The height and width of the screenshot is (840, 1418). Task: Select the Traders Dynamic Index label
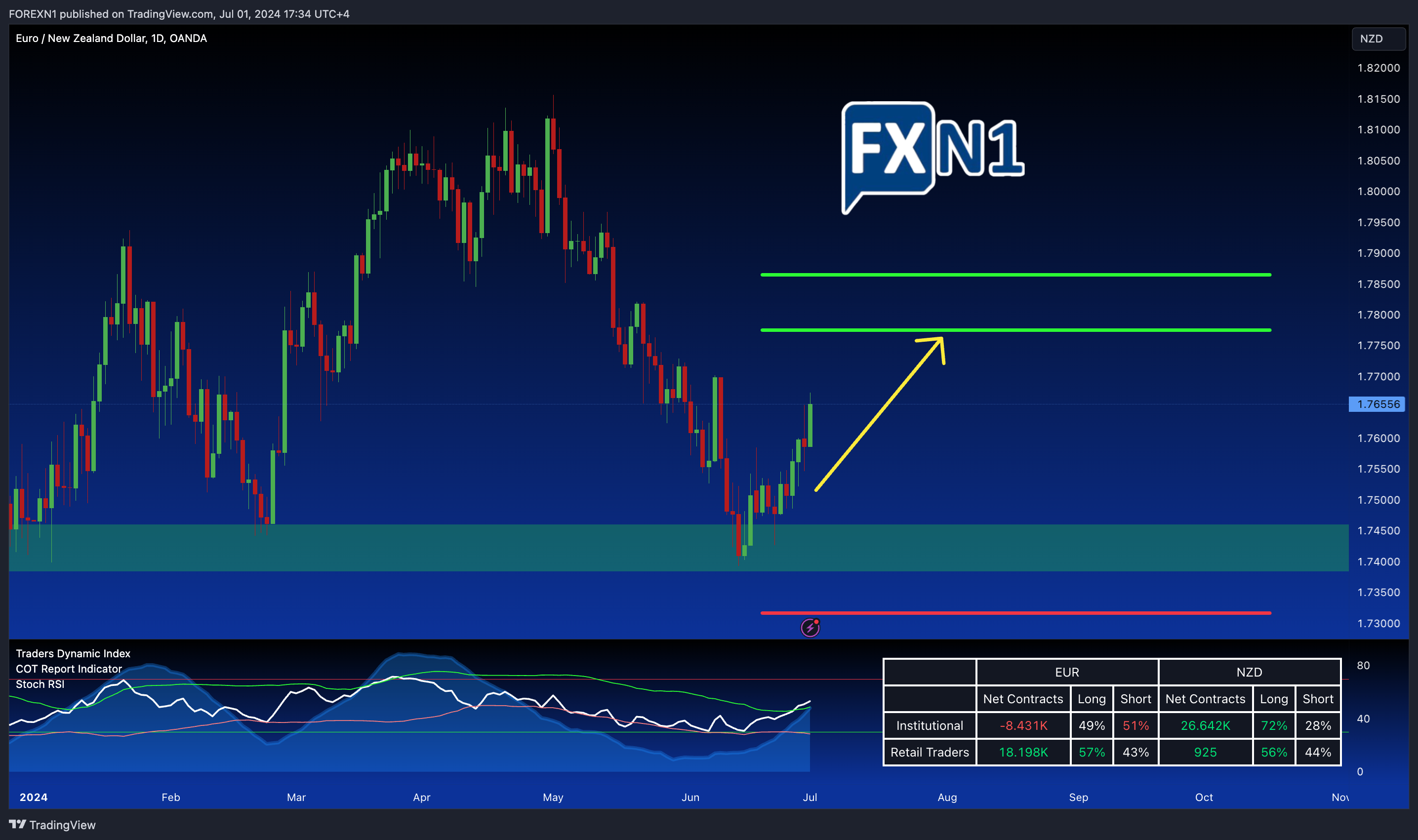[73, 653]
